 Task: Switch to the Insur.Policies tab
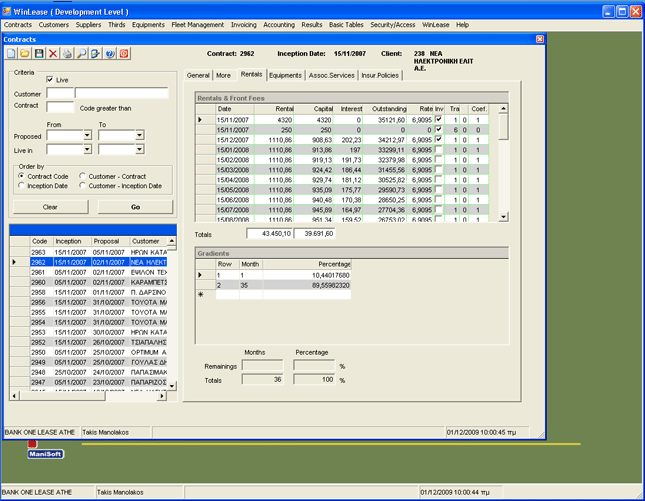point(380,75)
